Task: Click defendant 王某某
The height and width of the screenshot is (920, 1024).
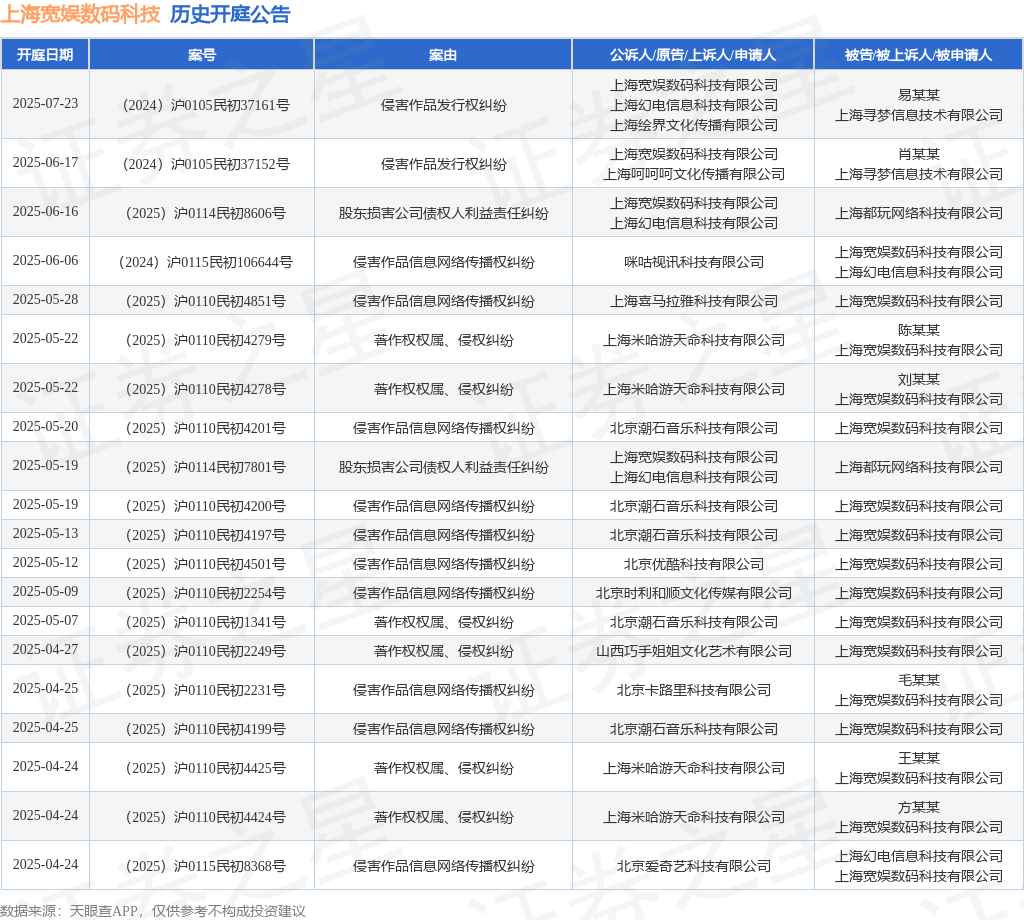Action: (919, 759)
